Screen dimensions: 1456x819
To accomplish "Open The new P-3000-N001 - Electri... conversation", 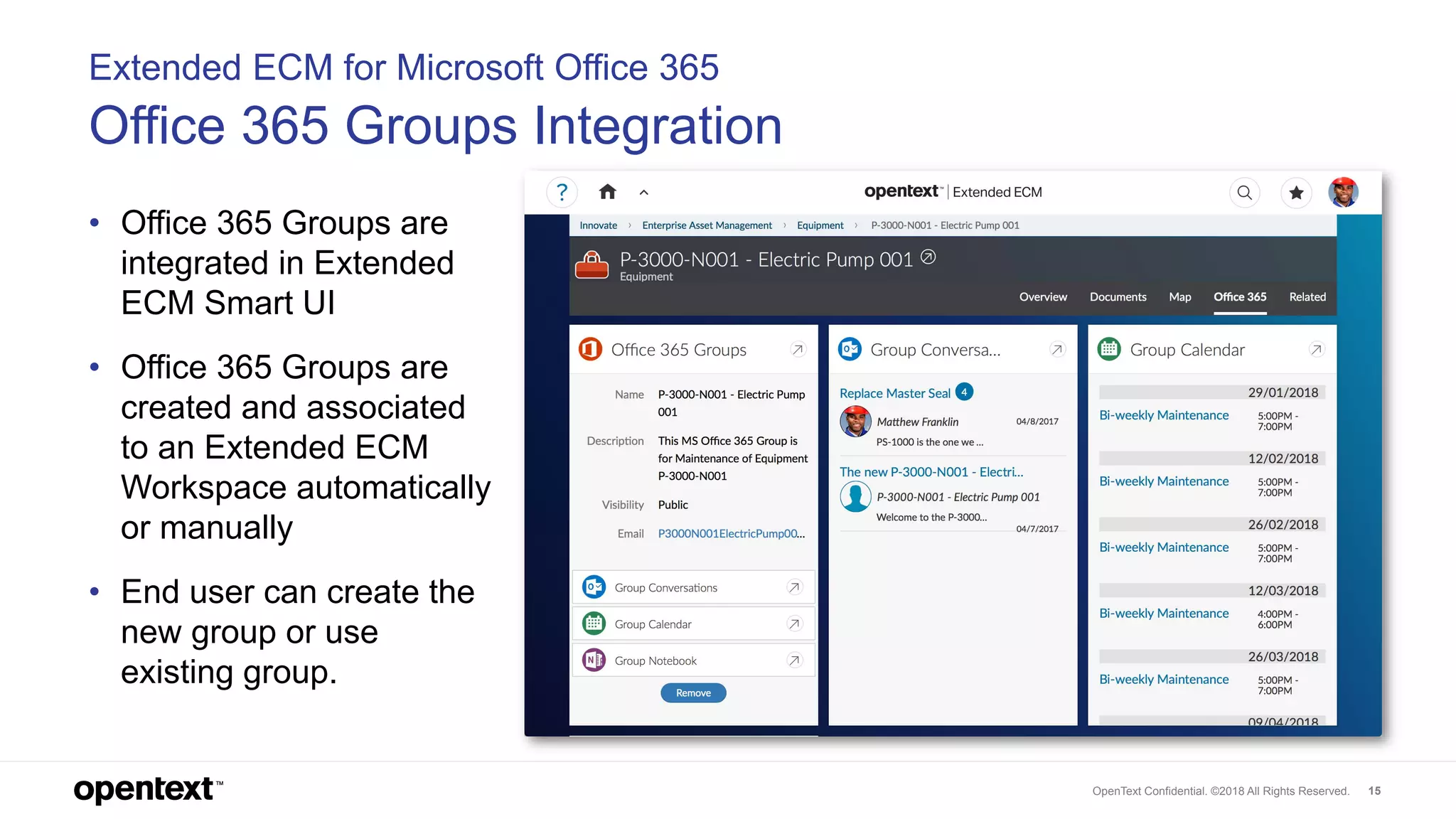I will [931, 472].
